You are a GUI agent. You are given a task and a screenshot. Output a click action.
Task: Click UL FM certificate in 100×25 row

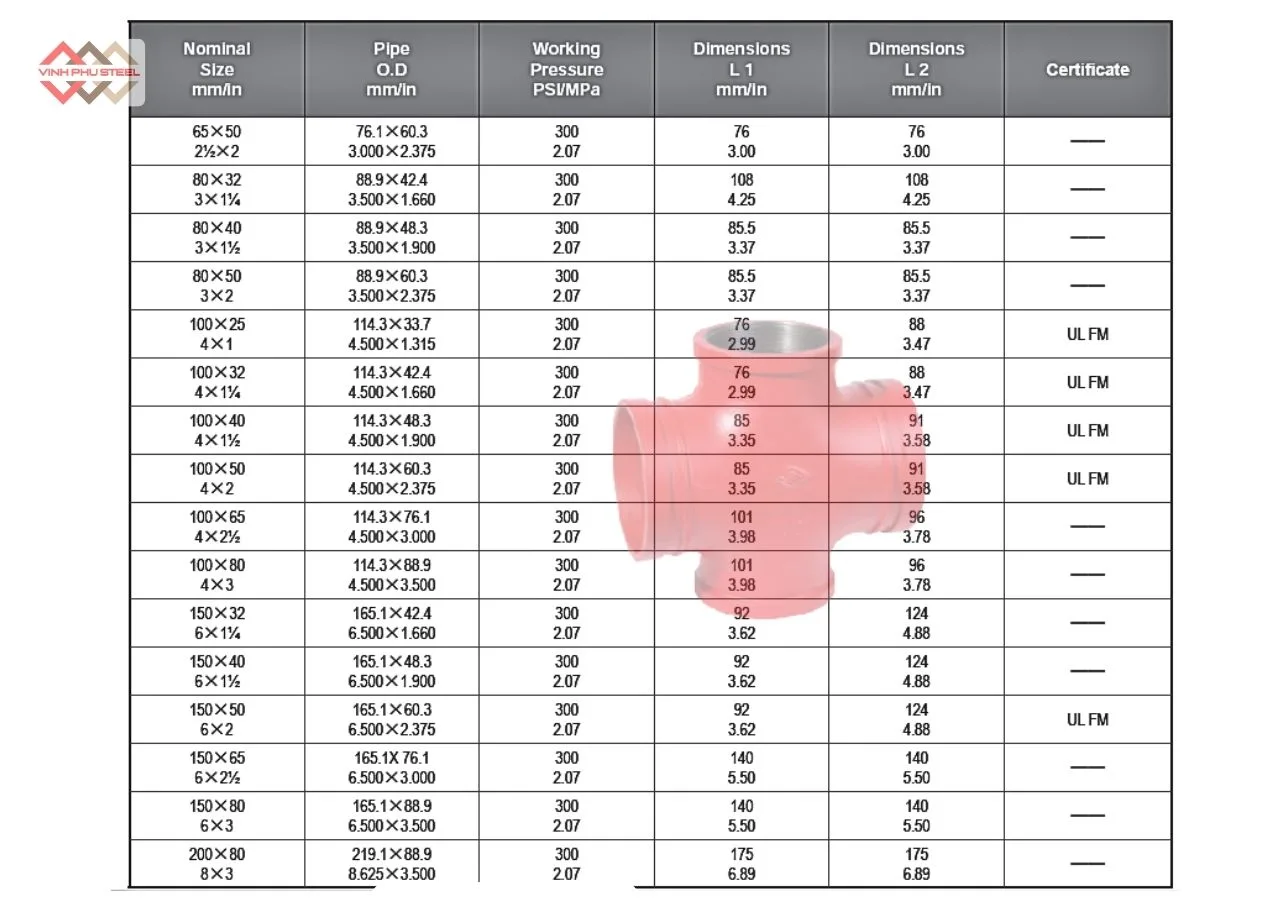(1087, 334)
